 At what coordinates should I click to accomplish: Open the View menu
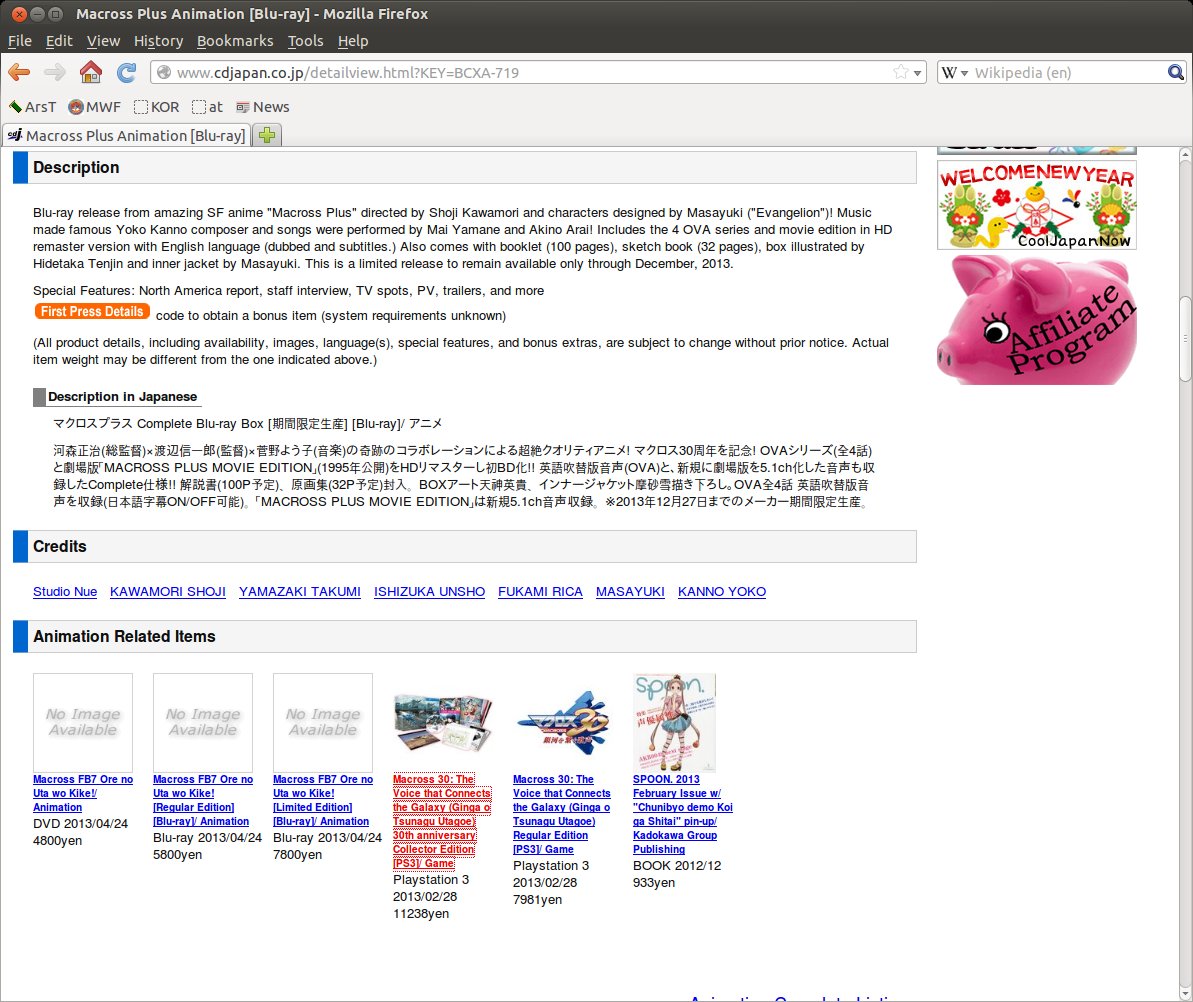tap(103, 41)
